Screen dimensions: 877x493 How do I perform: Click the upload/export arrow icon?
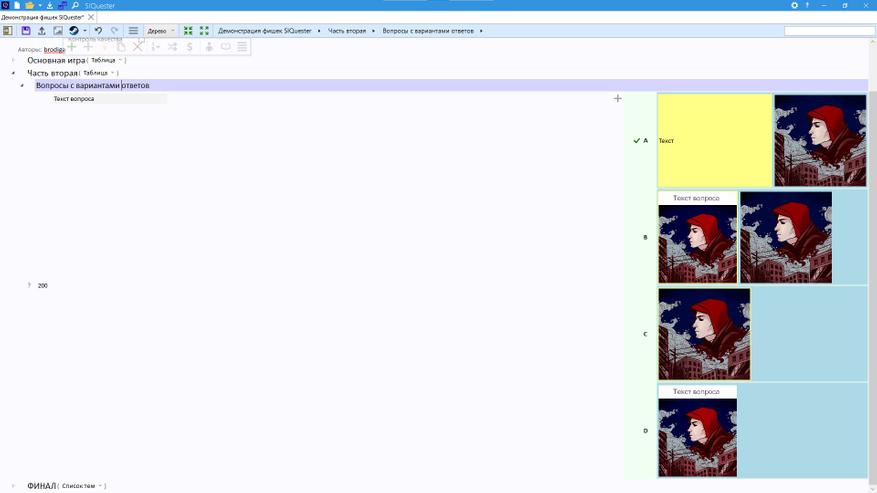click(x=41, y=31)
